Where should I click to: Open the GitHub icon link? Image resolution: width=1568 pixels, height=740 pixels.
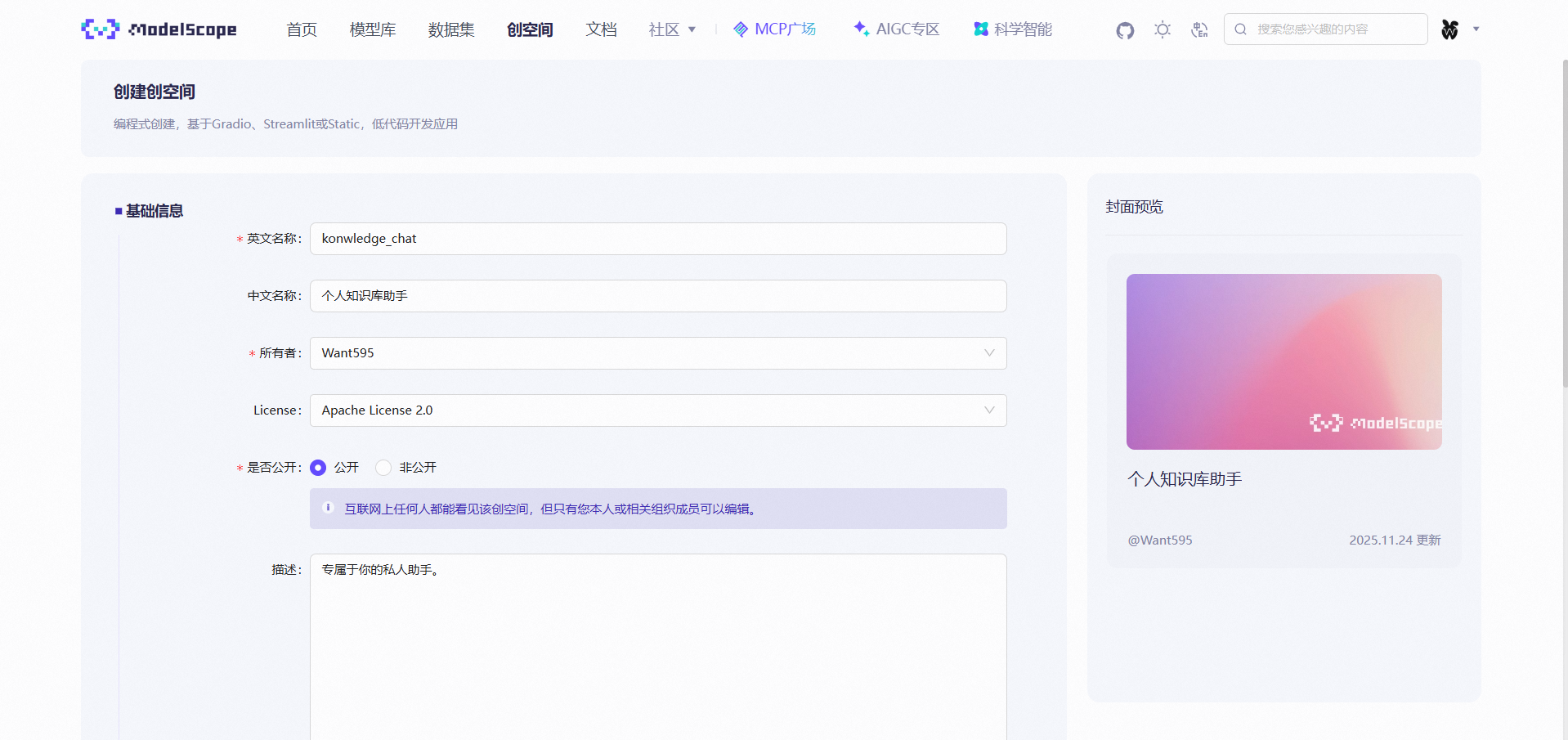(1125, 30)
